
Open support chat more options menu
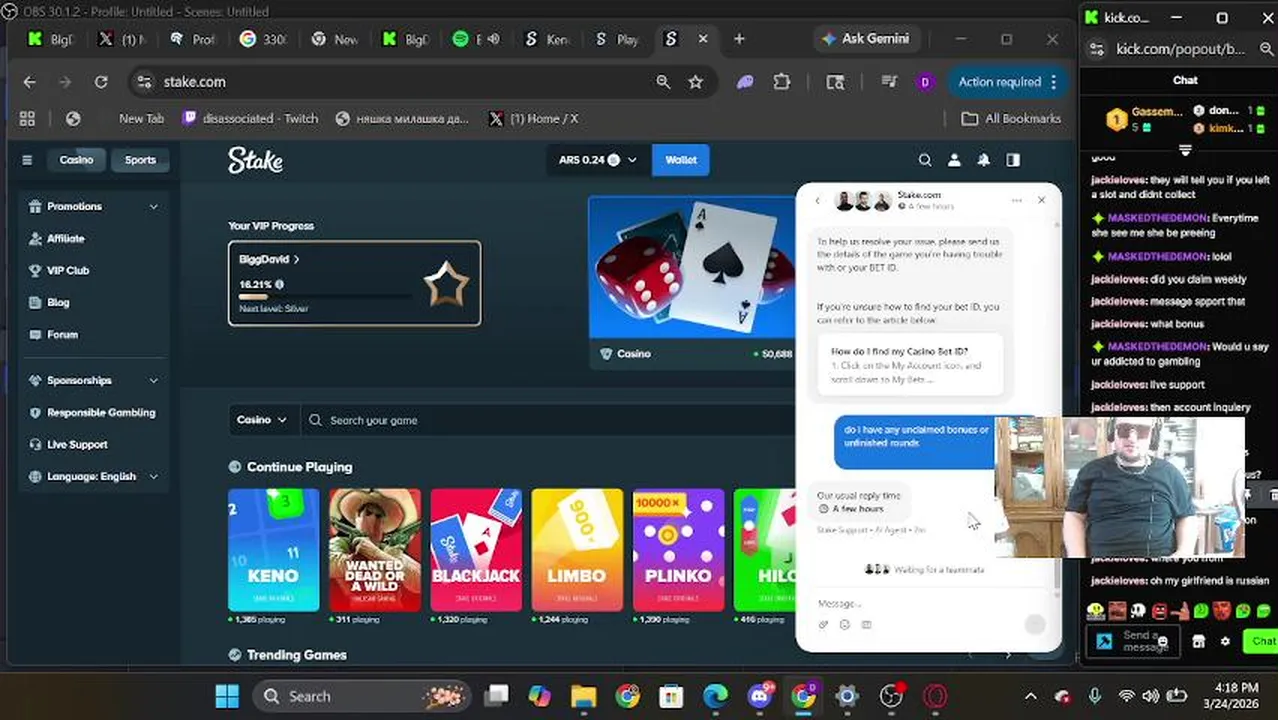click(1017, 200)
